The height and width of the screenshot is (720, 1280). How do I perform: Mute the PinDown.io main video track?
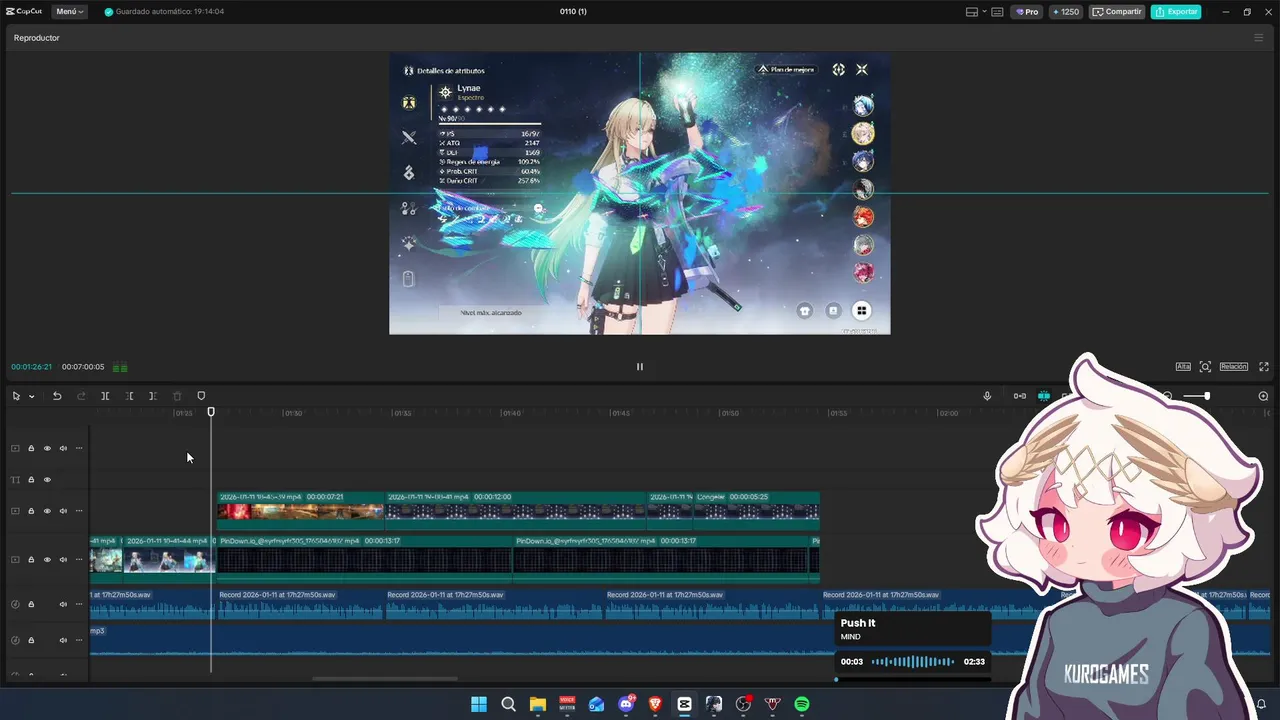tap(63, 560)
